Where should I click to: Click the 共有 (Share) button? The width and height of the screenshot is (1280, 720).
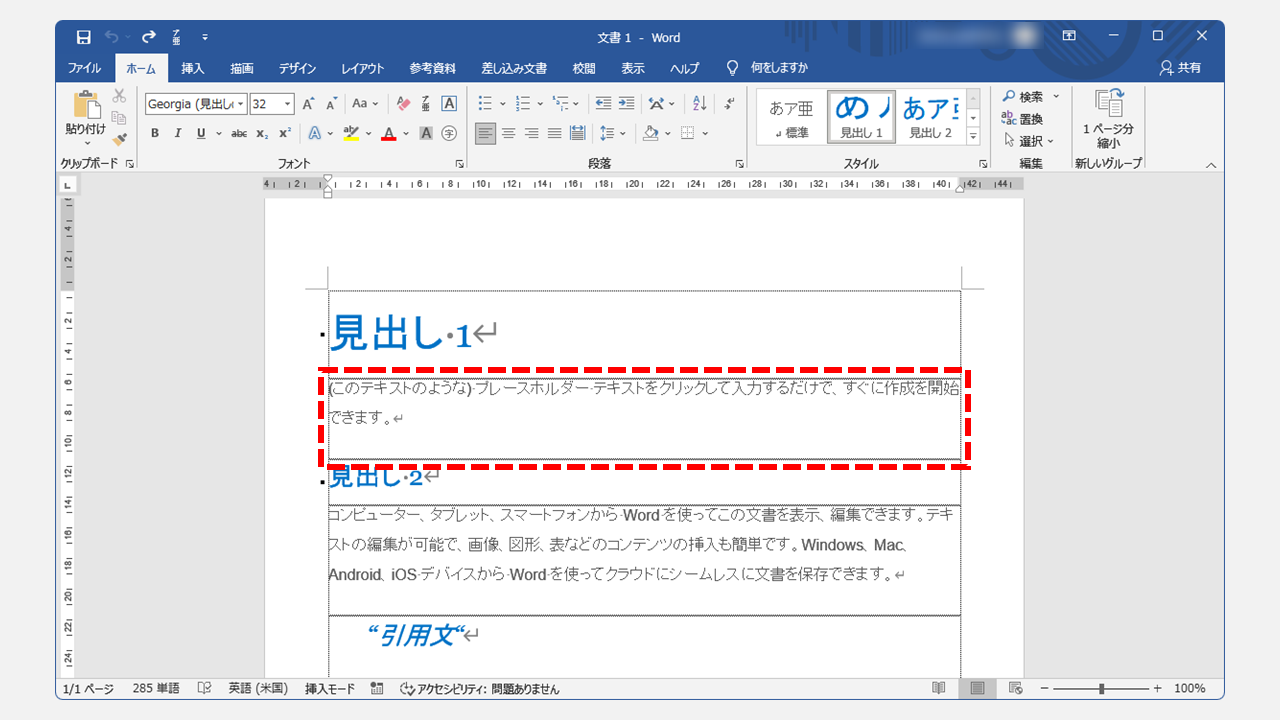point(1180,68)
